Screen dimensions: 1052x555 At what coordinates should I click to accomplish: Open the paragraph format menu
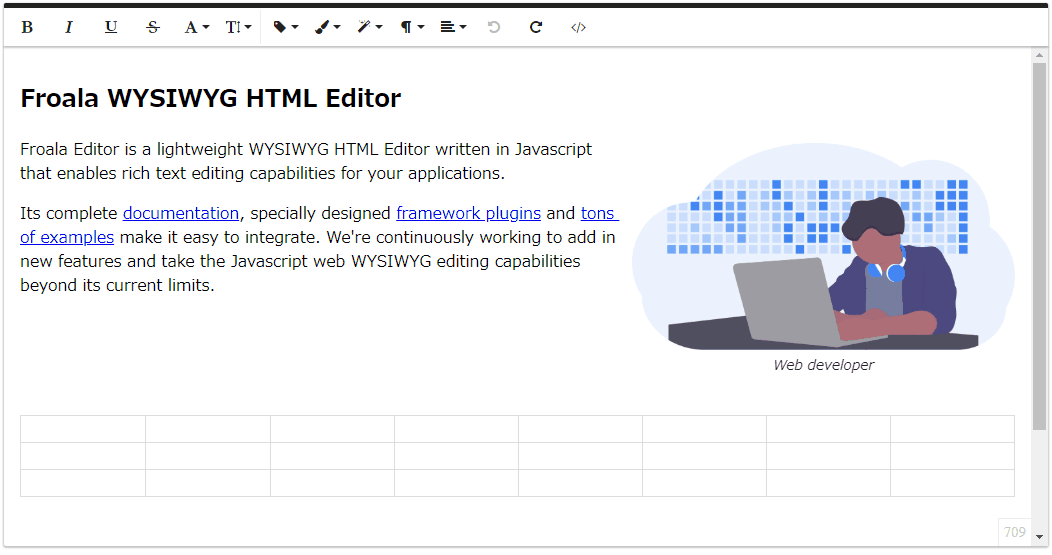pos(412,27)
